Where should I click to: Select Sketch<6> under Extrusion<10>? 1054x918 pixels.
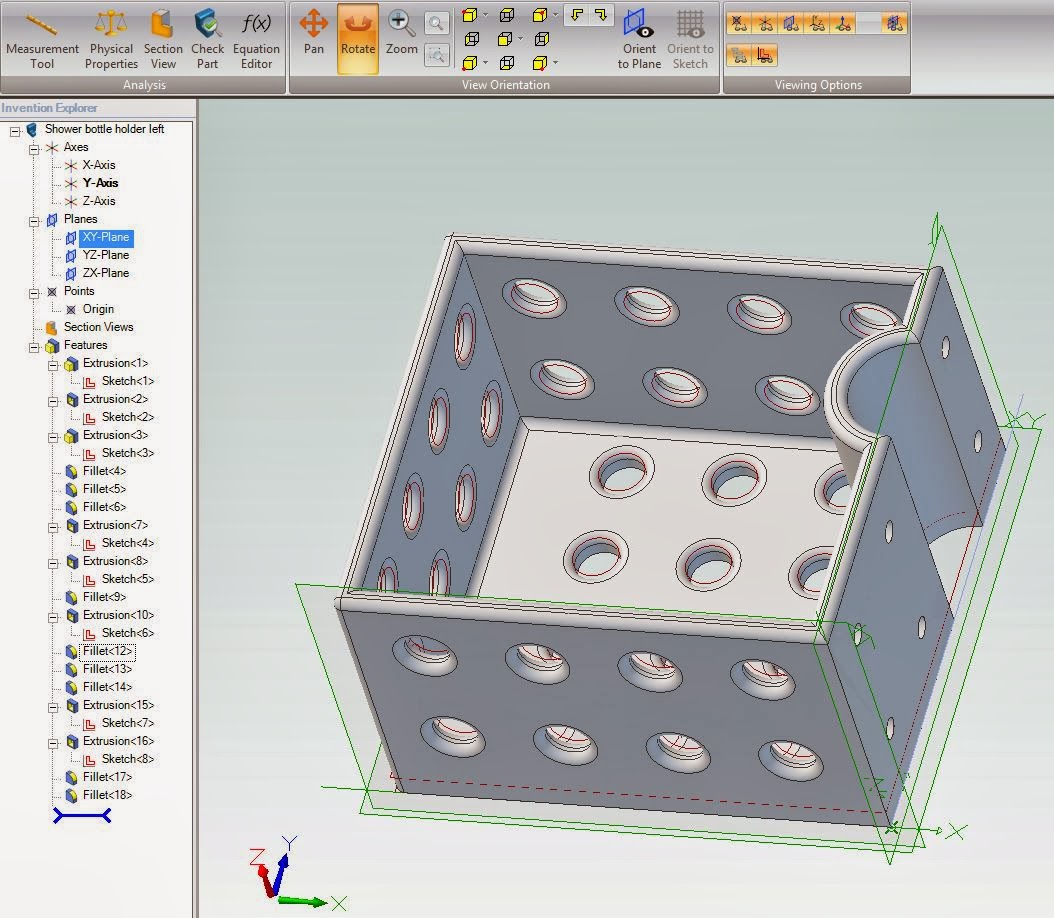[127, 633]
